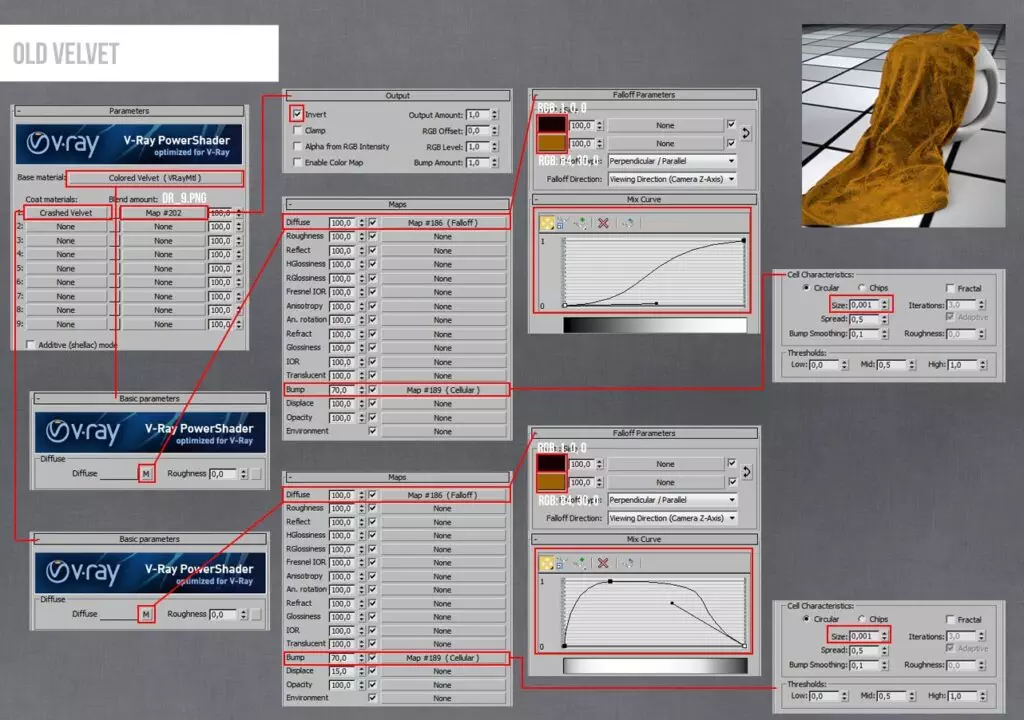Delete the selected point in the upper Mix Curve

(x=603, y=223)
